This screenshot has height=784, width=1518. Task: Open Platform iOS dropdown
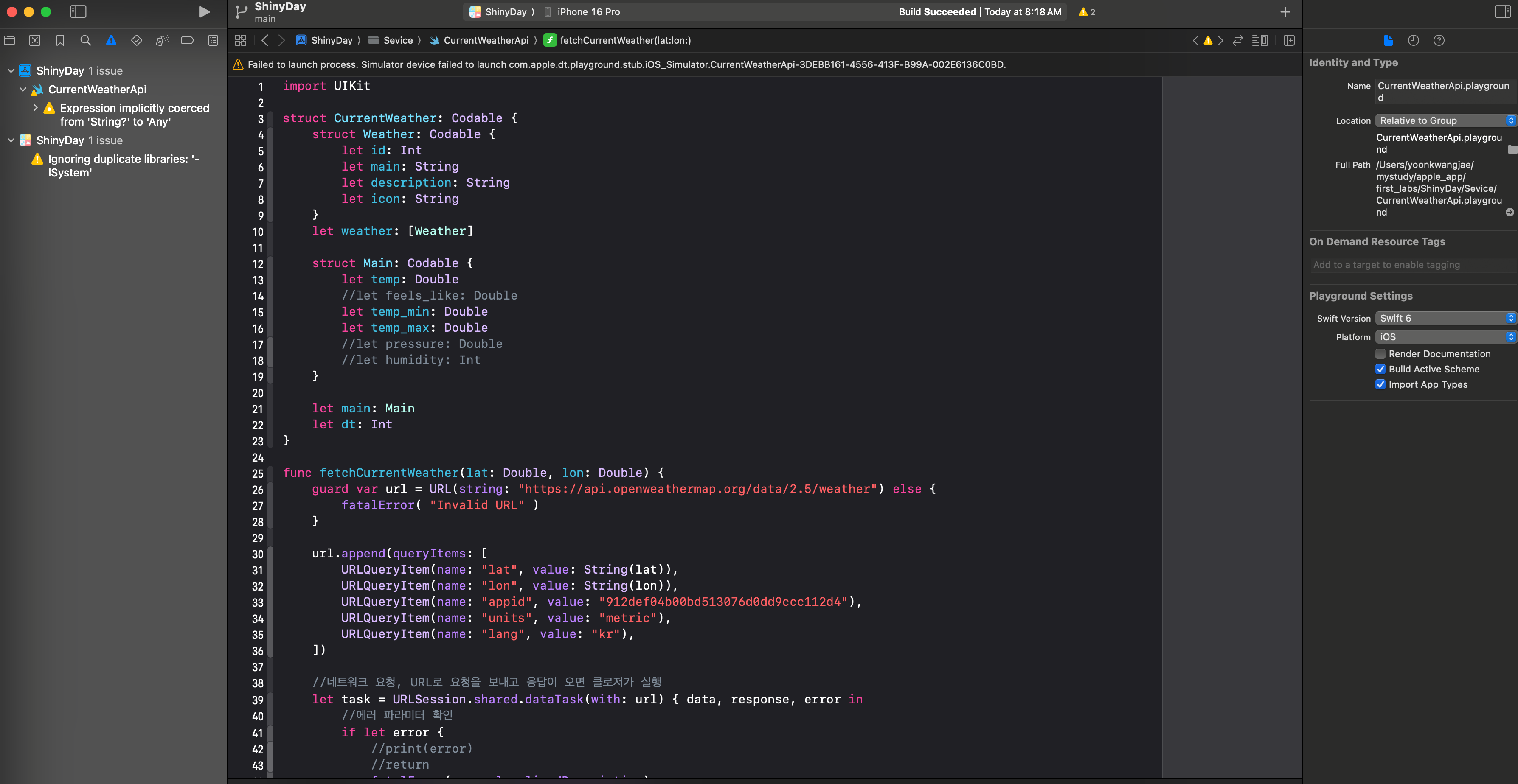pos(1445,337)
